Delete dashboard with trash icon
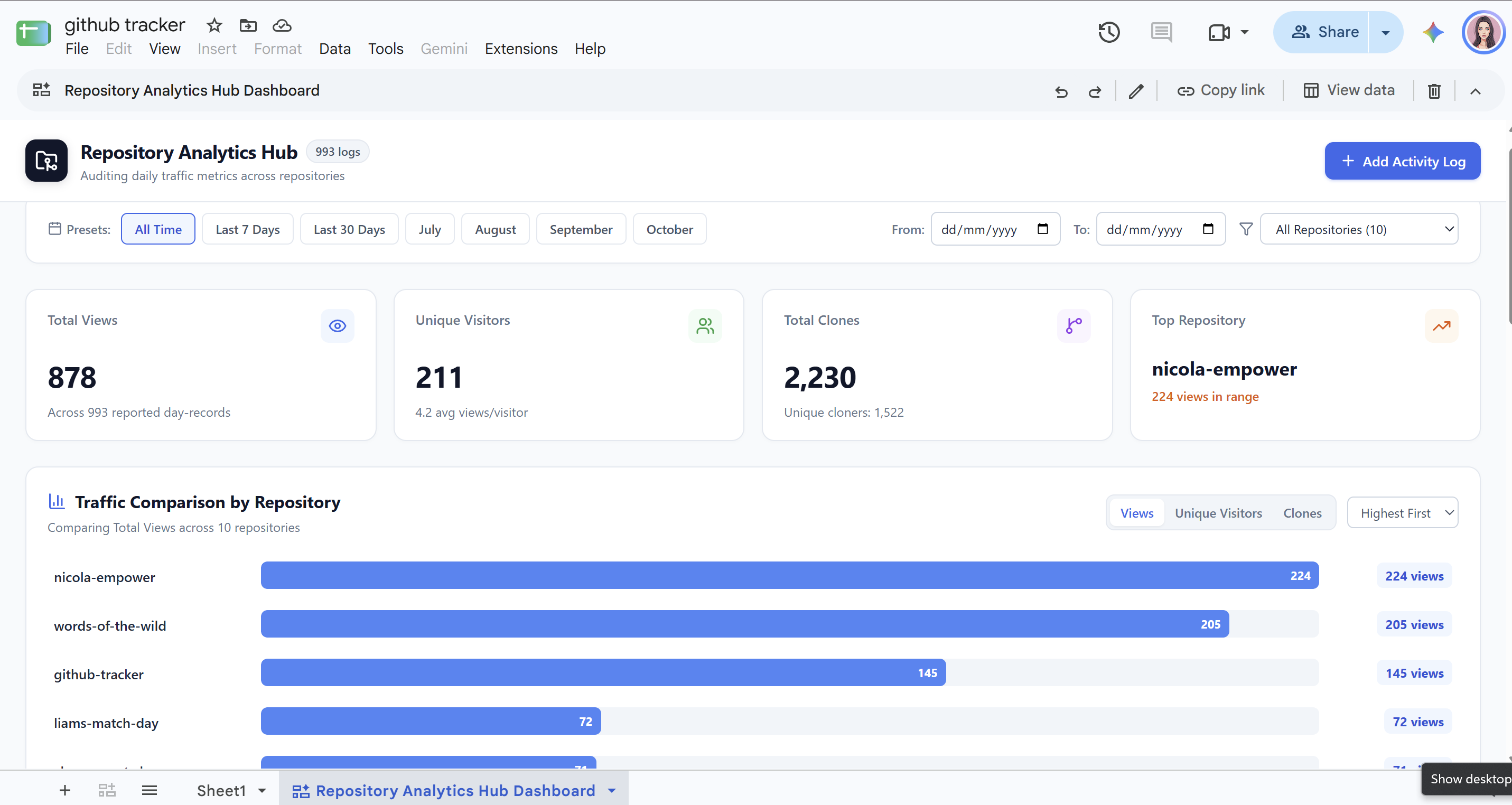 tap(1434, 91)
